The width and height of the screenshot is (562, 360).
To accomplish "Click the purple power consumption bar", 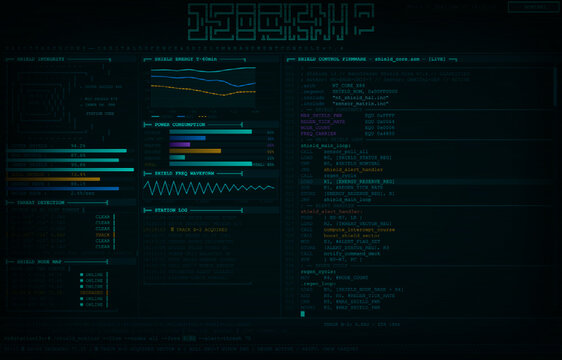I will pos(180,145).
